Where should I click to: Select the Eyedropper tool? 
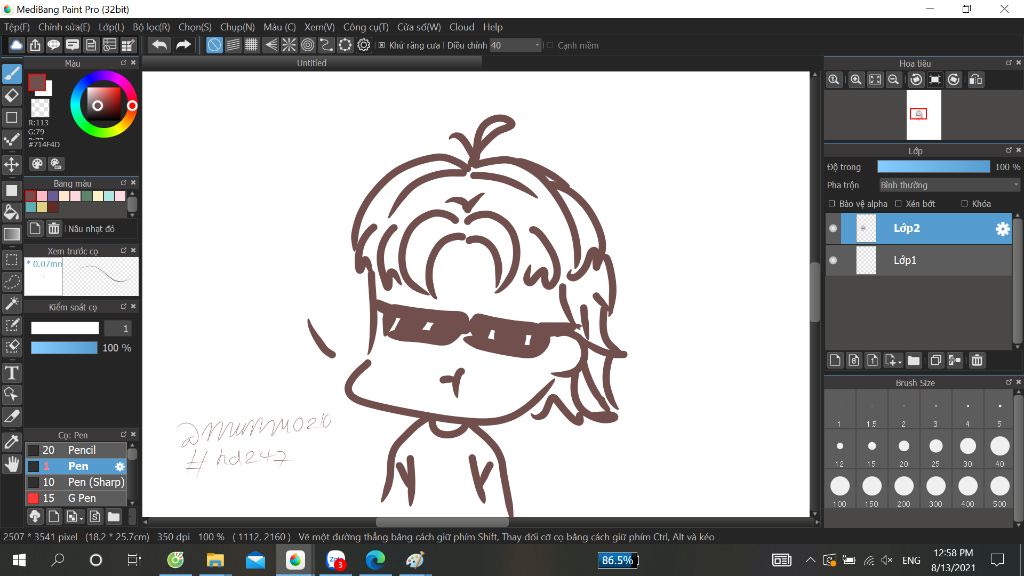coord(12,441)
